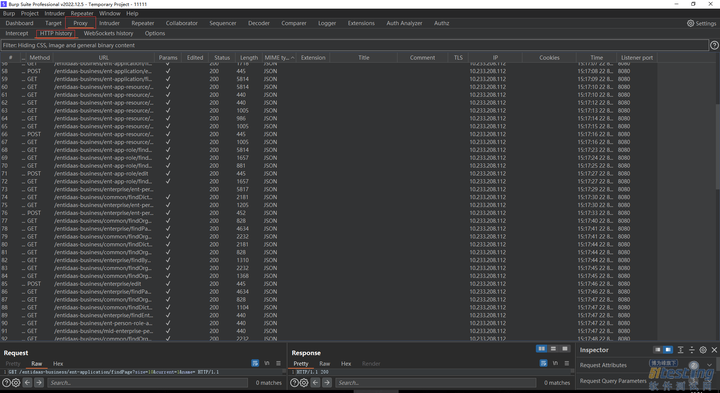
Task: Go to previous match in Response search
Action: 316,382
